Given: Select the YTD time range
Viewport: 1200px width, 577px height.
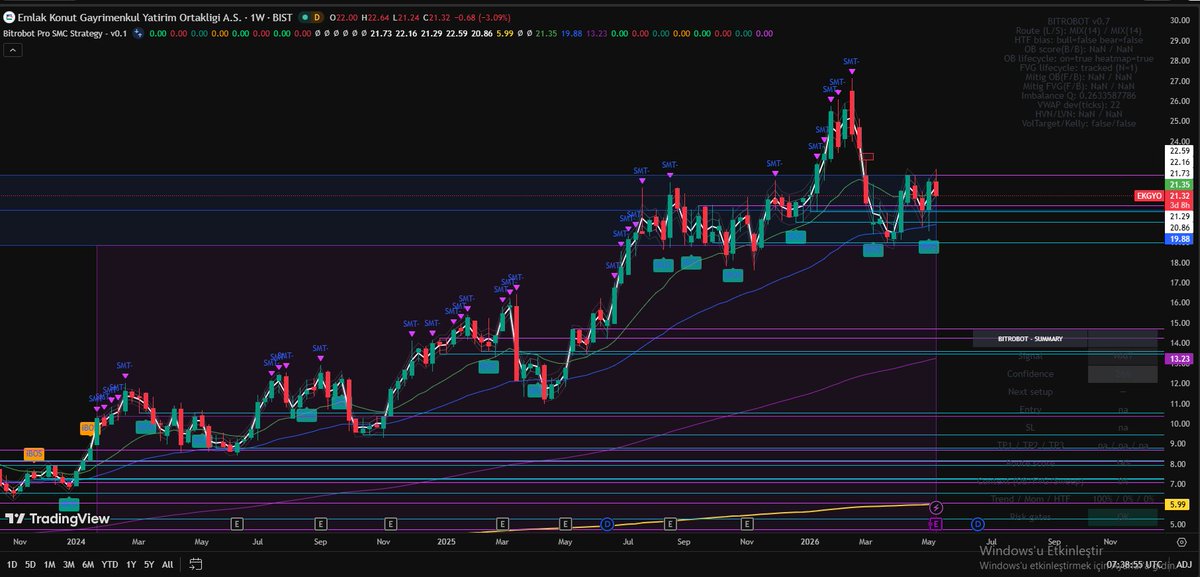Looking at the screenshot, I should click(109, 565).
